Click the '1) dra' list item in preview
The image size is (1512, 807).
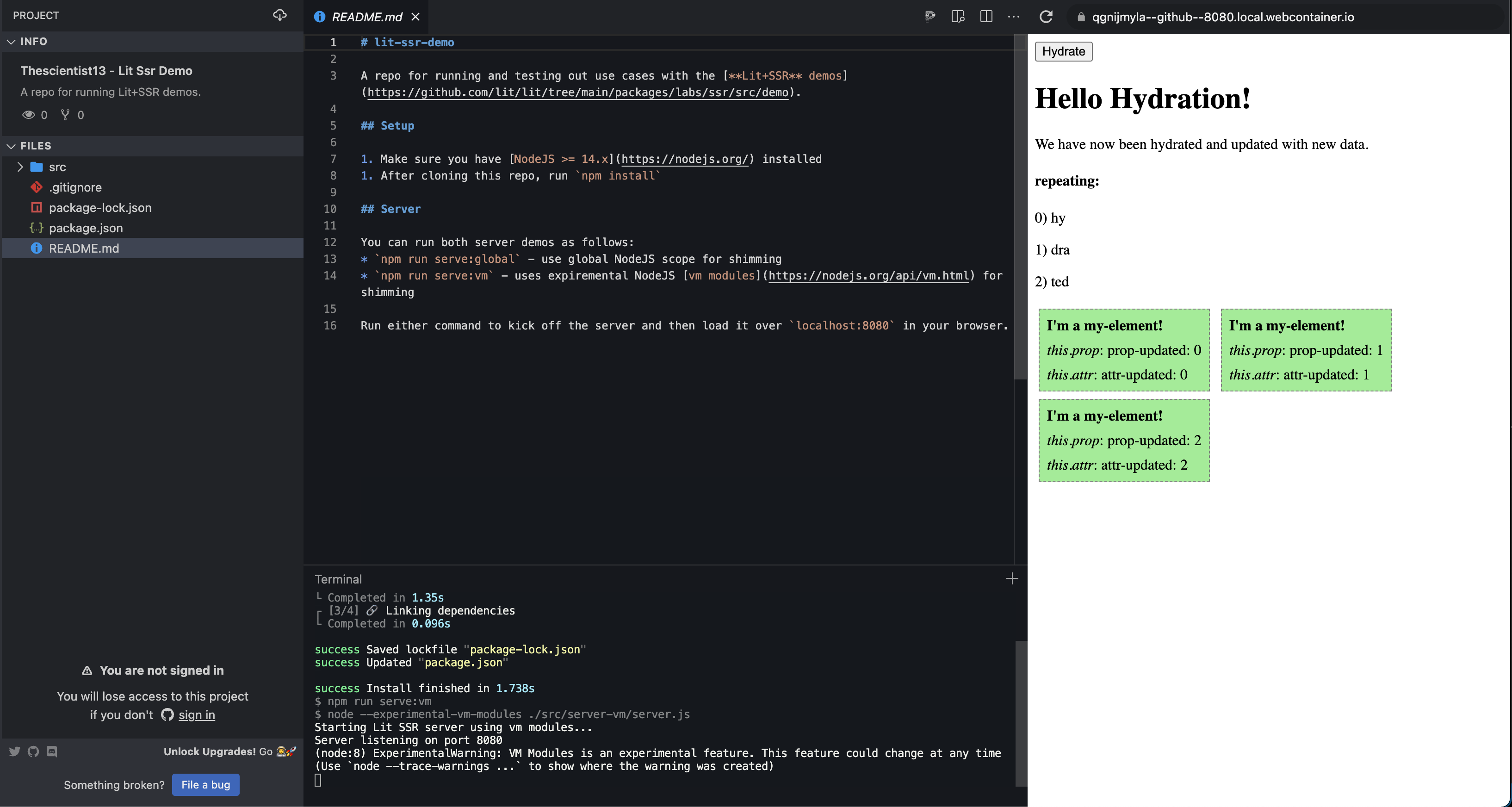[x=1052, y=250]
